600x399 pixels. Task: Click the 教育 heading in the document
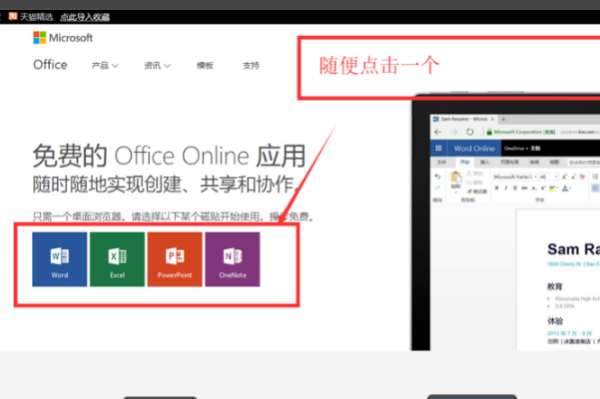click(x=555, y=287)
